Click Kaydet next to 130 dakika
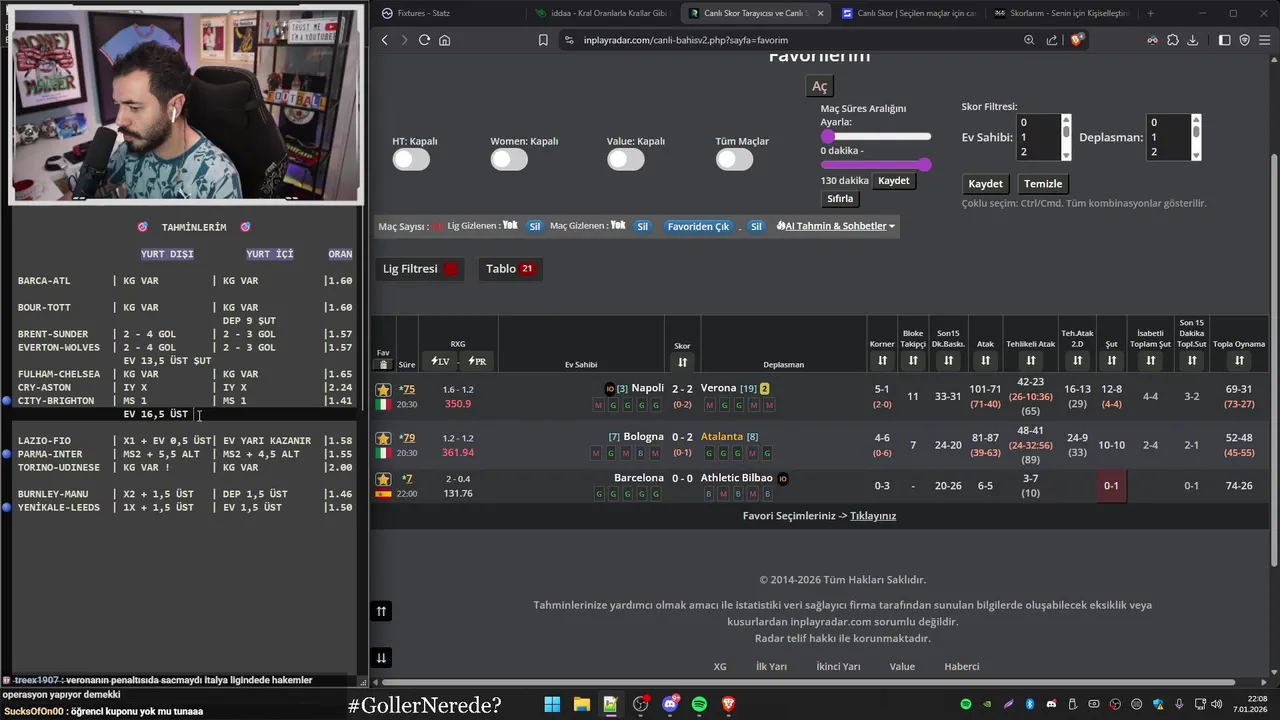This screenshot has height=720, width=1280. coord(894,181)
